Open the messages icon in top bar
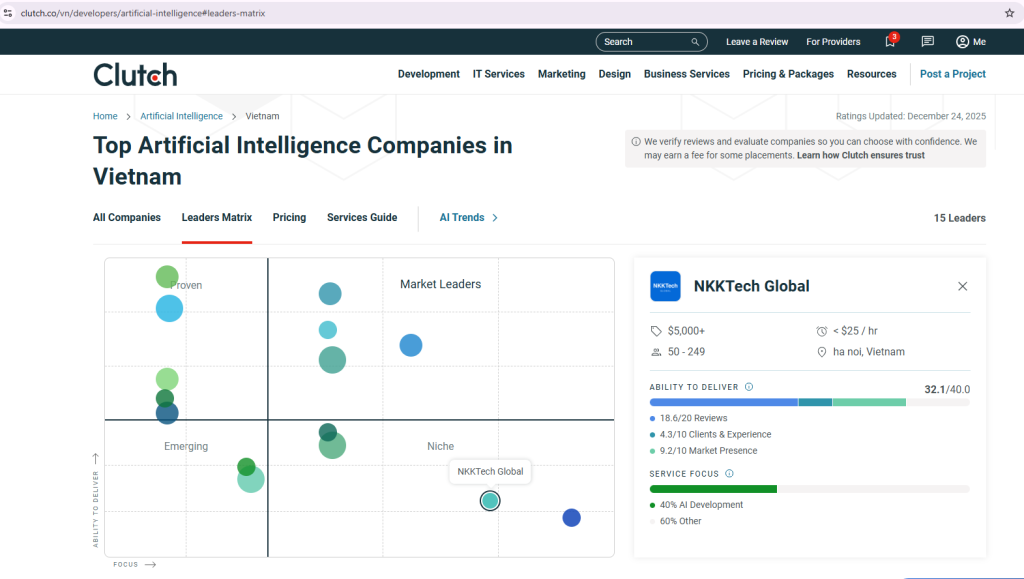This screenshot has height=579, width=1024. 927,42
